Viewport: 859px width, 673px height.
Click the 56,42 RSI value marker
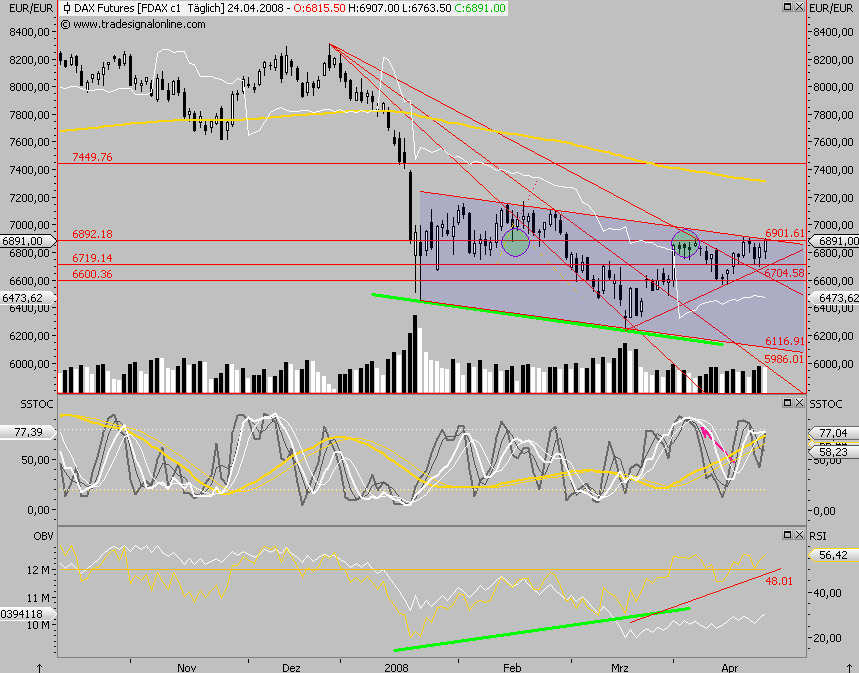pos(833,555)
